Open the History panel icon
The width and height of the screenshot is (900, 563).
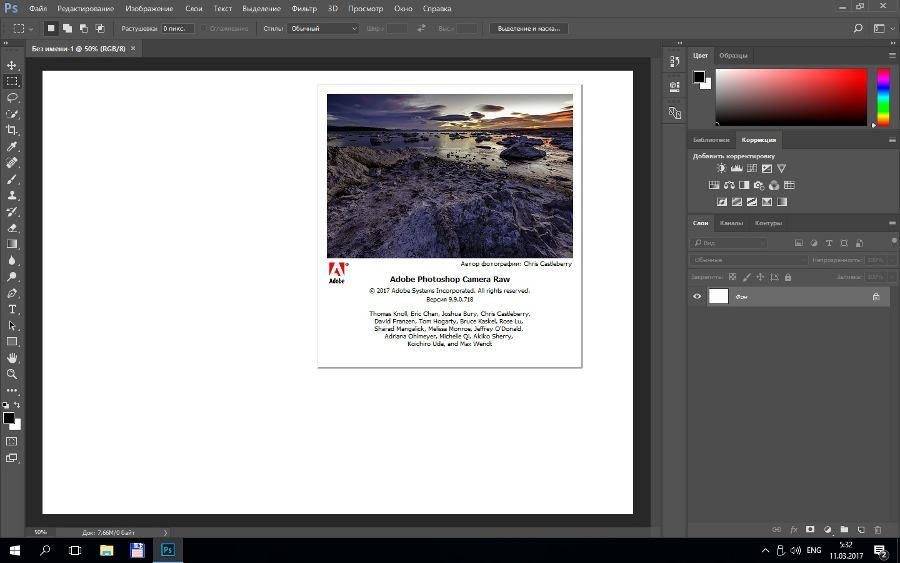click(x=674, y=61)
